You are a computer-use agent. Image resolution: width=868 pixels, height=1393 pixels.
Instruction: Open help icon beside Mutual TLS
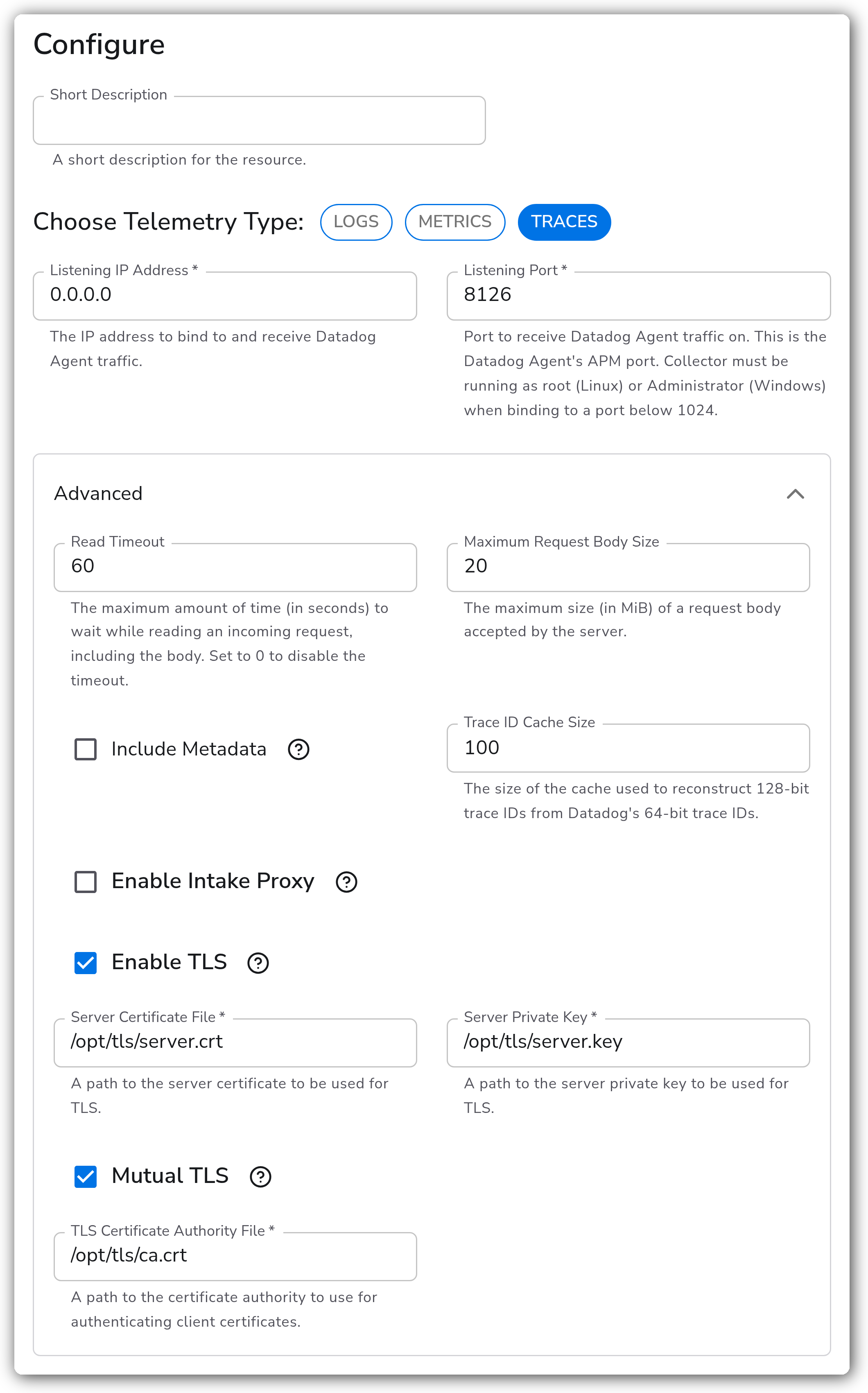[x=261, y=1177]
